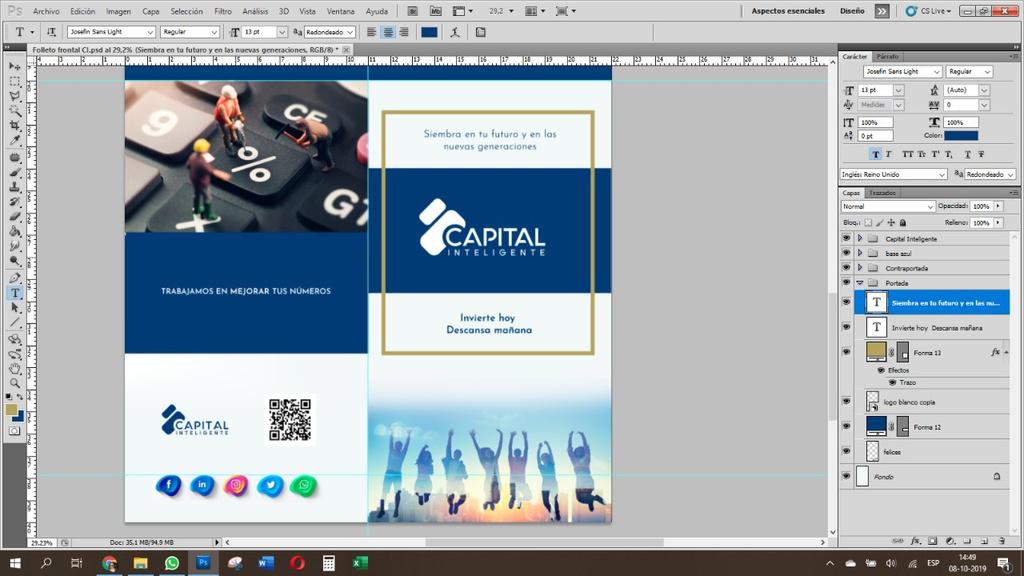Select the Crop tool

click(x=14, y=125)
